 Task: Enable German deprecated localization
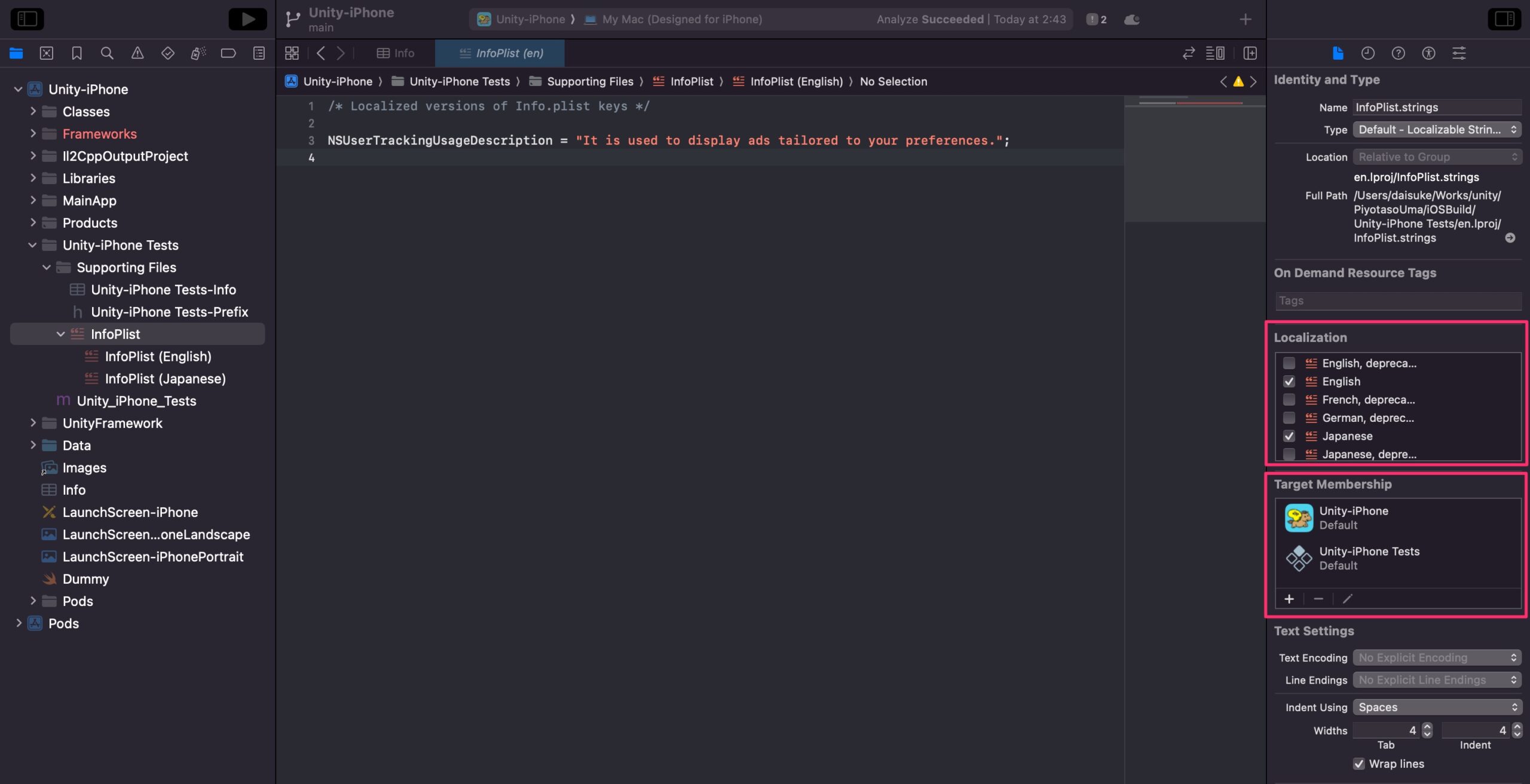coord(1289,418)
